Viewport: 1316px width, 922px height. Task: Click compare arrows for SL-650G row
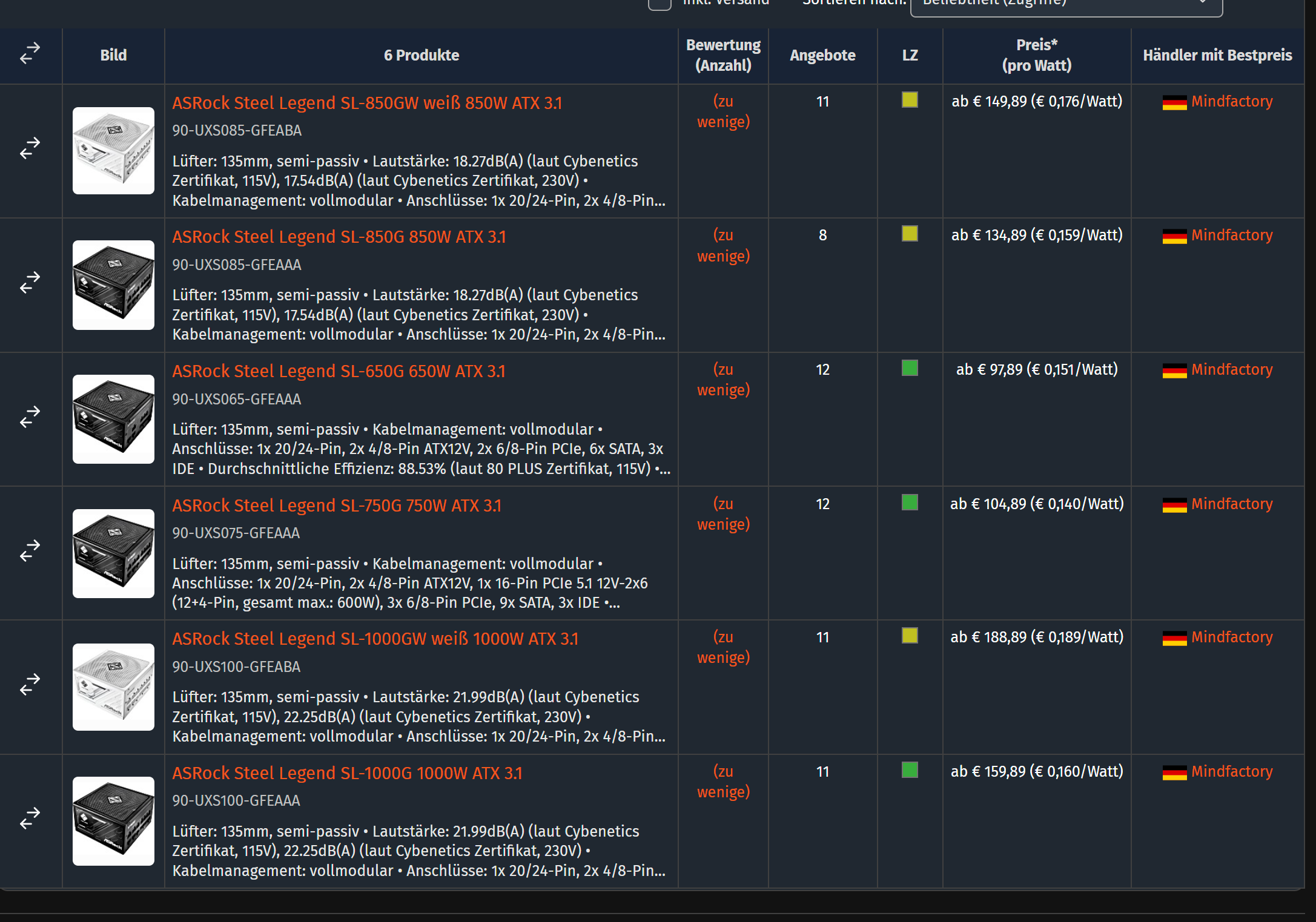30,417
